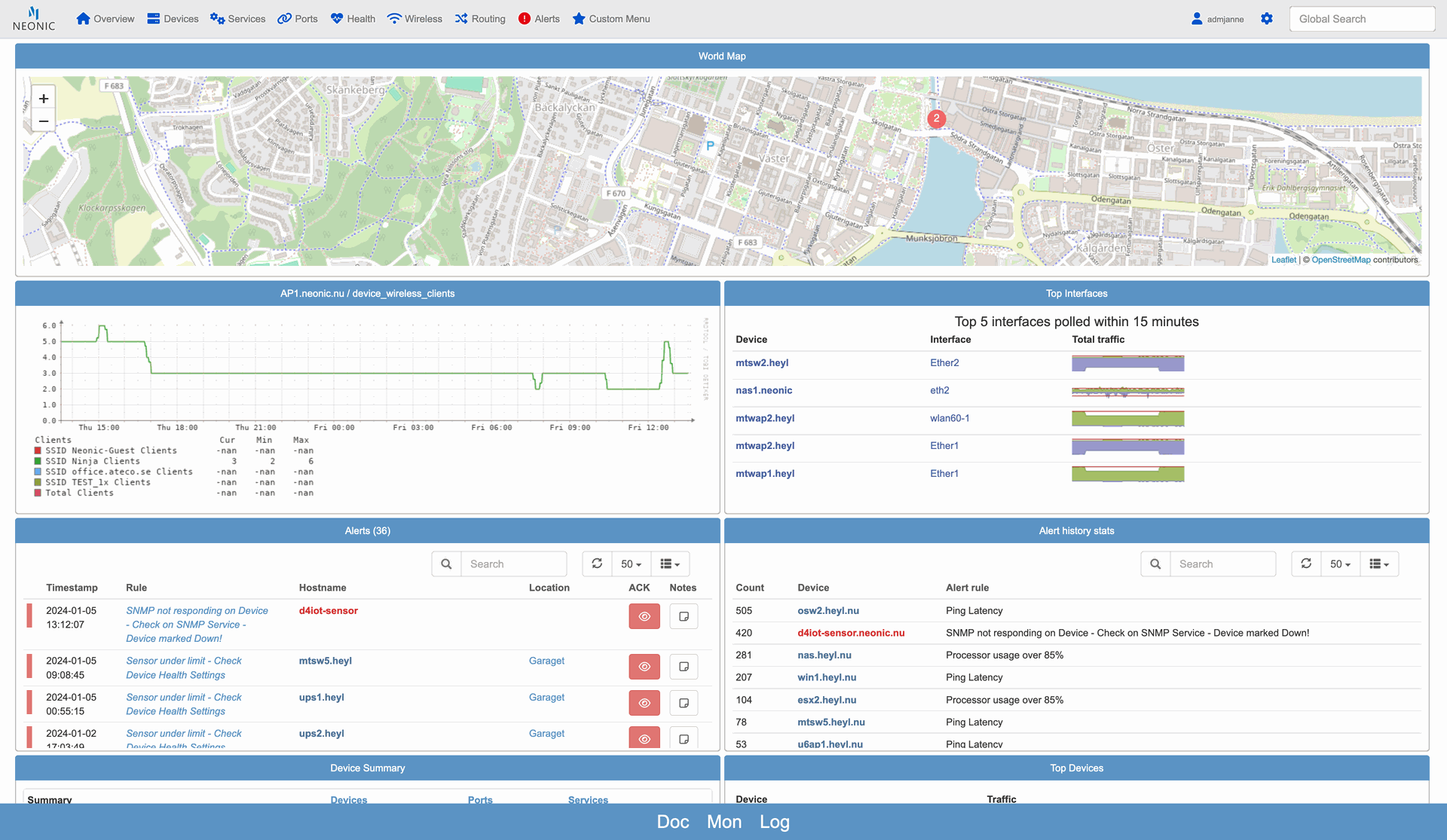Screen dimensions: 1447x840
Task: Open d4iot-sensor hostname in Alerts
Action: 328,611
